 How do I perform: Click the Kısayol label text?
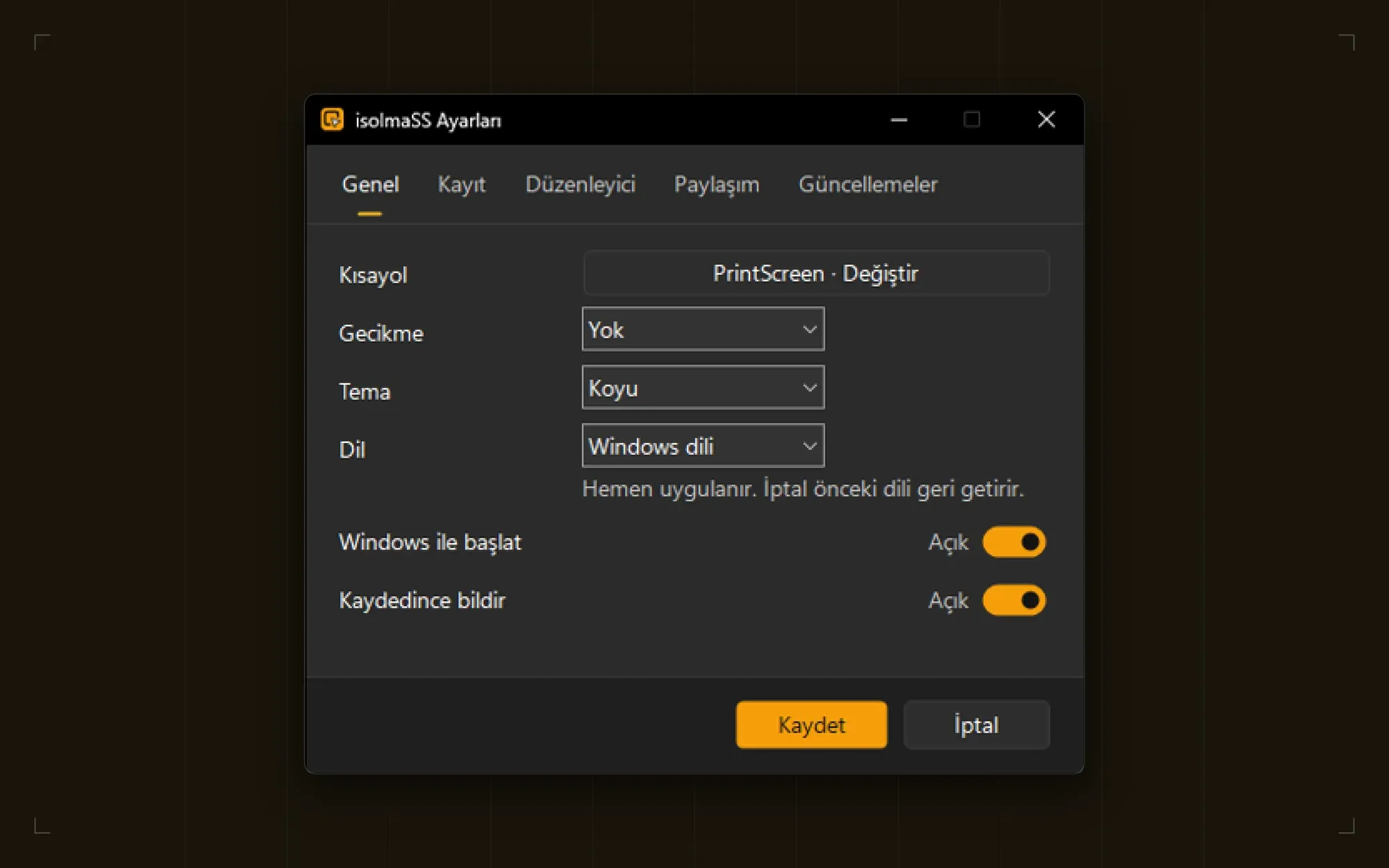click(373, 275)
